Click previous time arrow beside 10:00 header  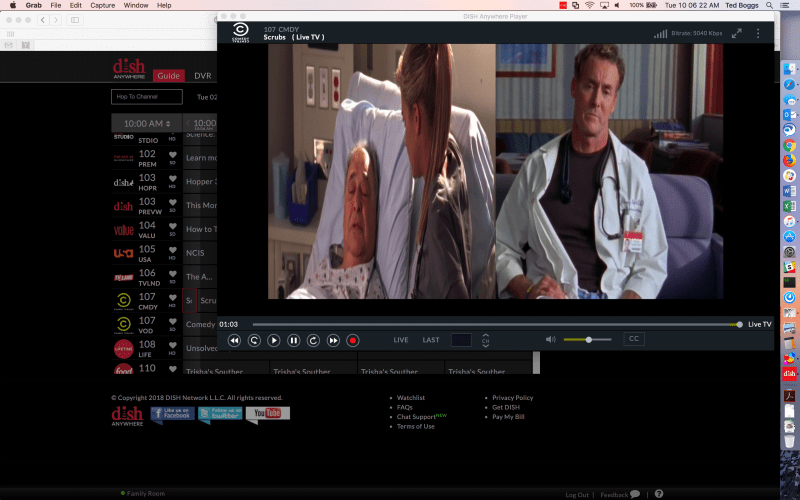tap(188, 123)
